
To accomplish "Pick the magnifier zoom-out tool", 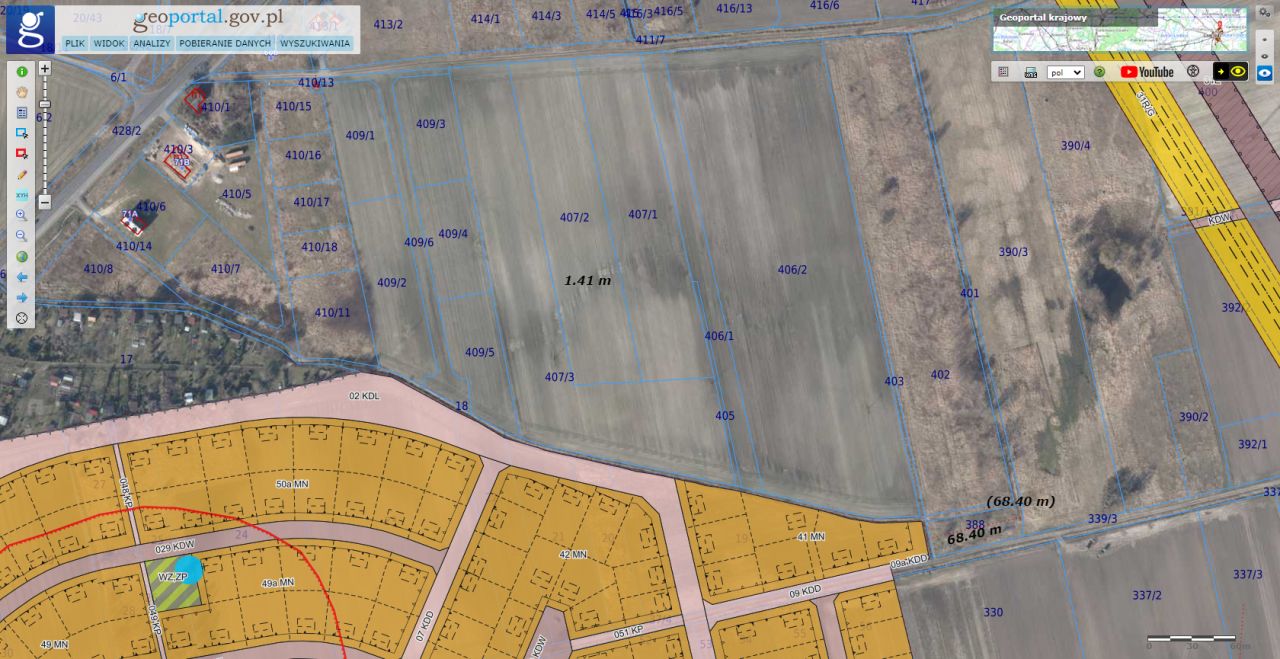I will [21, 236].
